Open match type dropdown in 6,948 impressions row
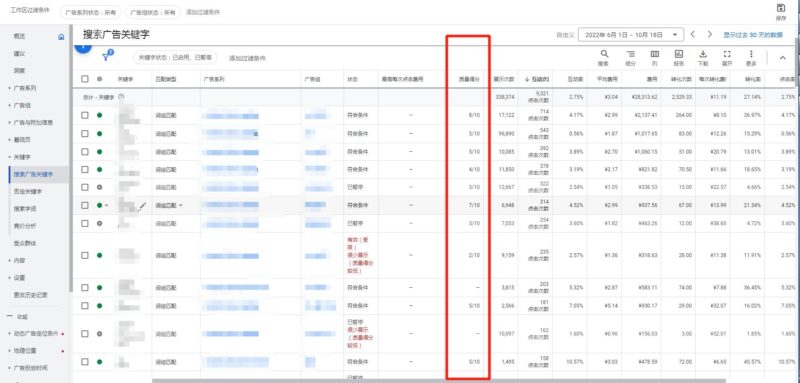Screen dimensions: 800x383 pyautogui.click(x=180, y=206)
